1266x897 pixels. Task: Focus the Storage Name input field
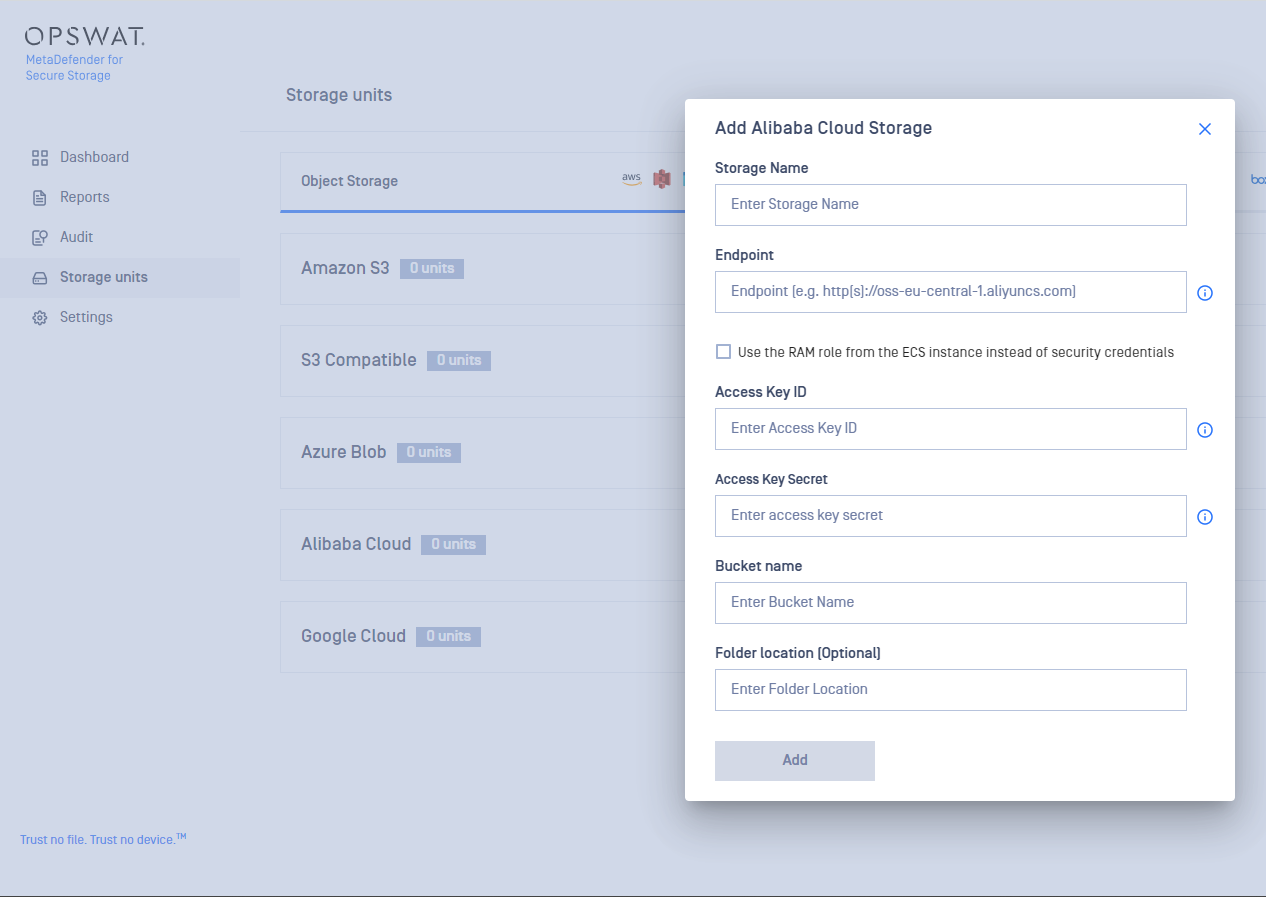pos(951,204)
